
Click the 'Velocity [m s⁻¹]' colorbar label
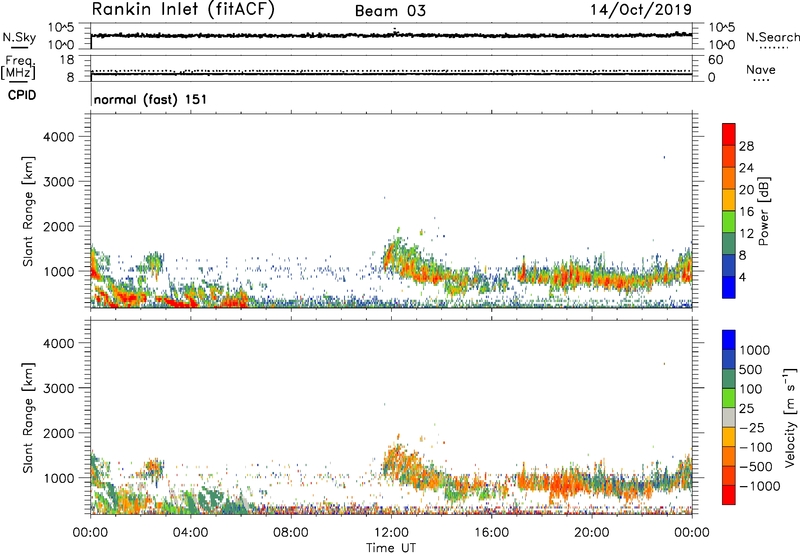click(x=790, y=417)
